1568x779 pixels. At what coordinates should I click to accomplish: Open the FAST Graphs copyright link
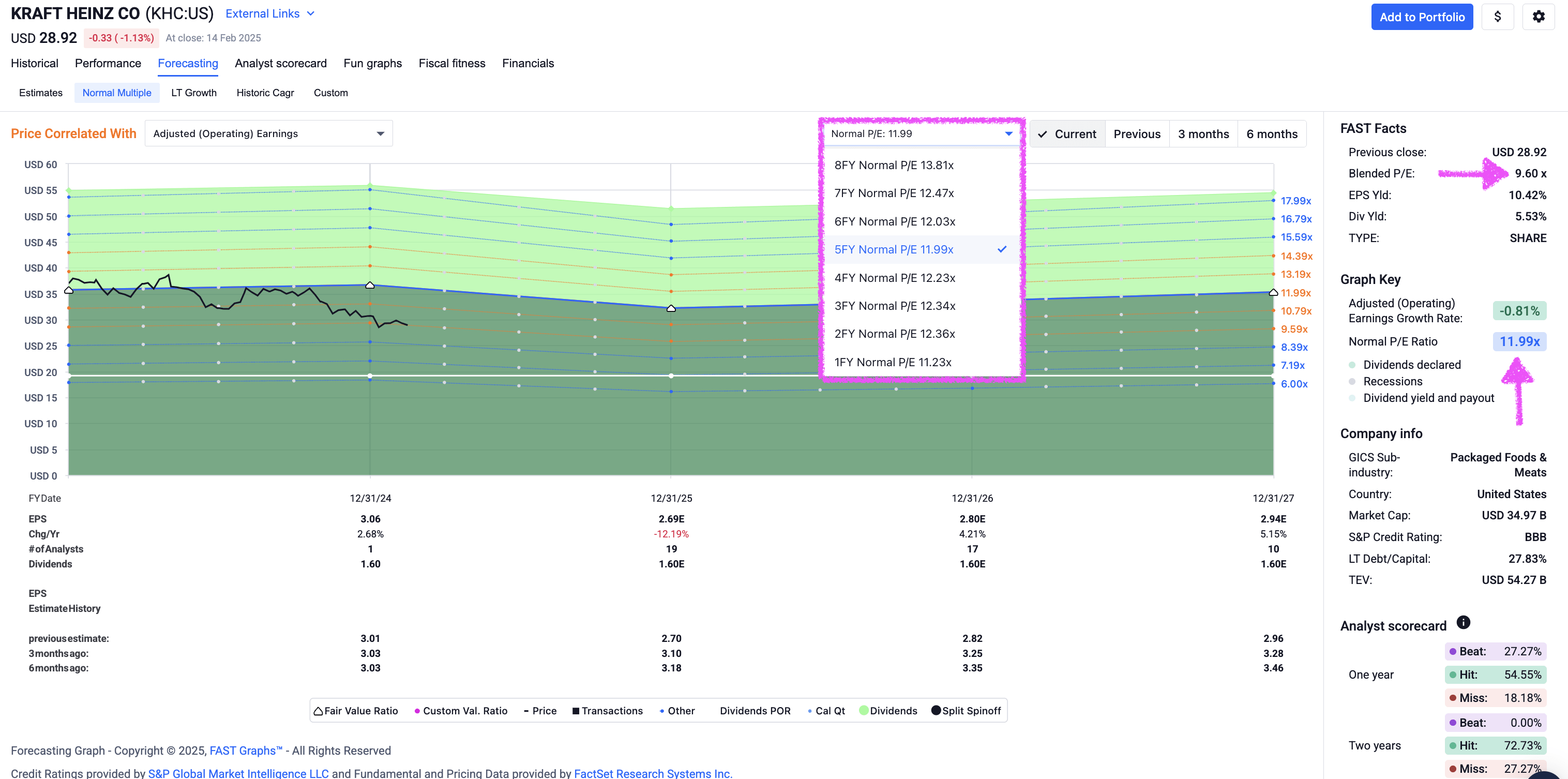coord(246,751)
